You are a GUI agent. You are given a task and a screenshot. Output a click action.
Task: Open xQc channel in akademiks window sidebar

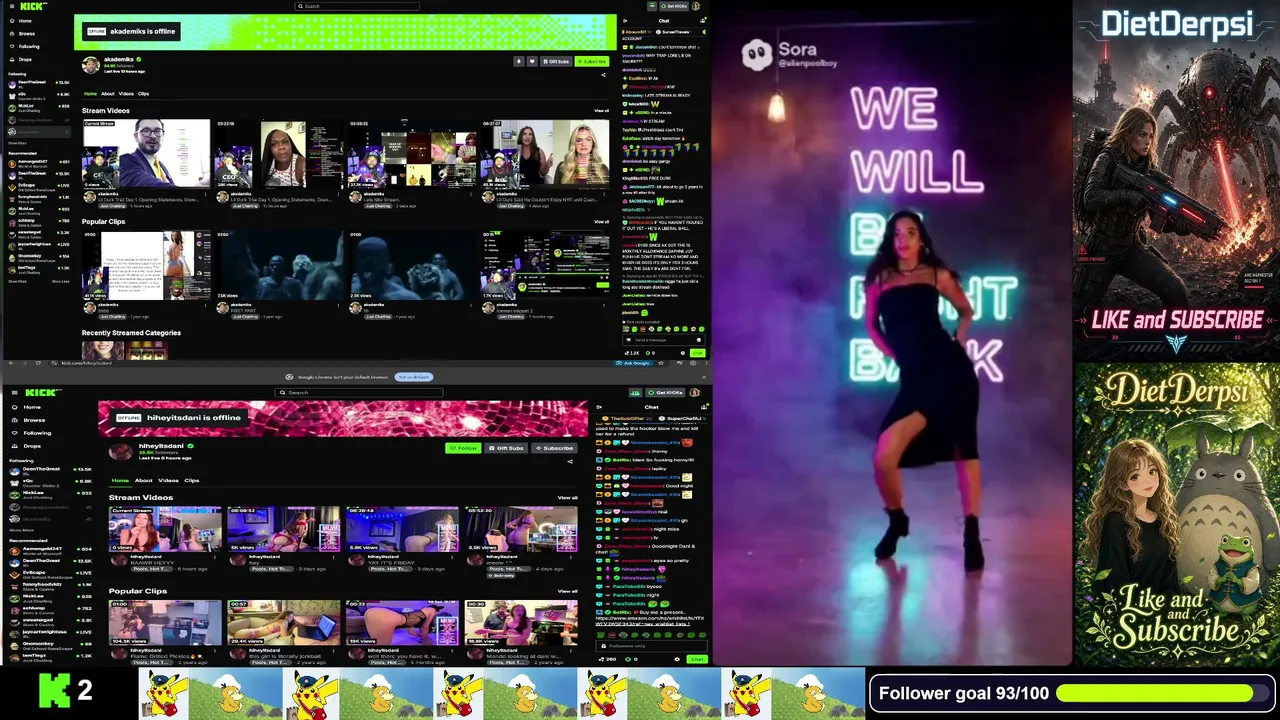pyautogui.click(x=40, y=96)
